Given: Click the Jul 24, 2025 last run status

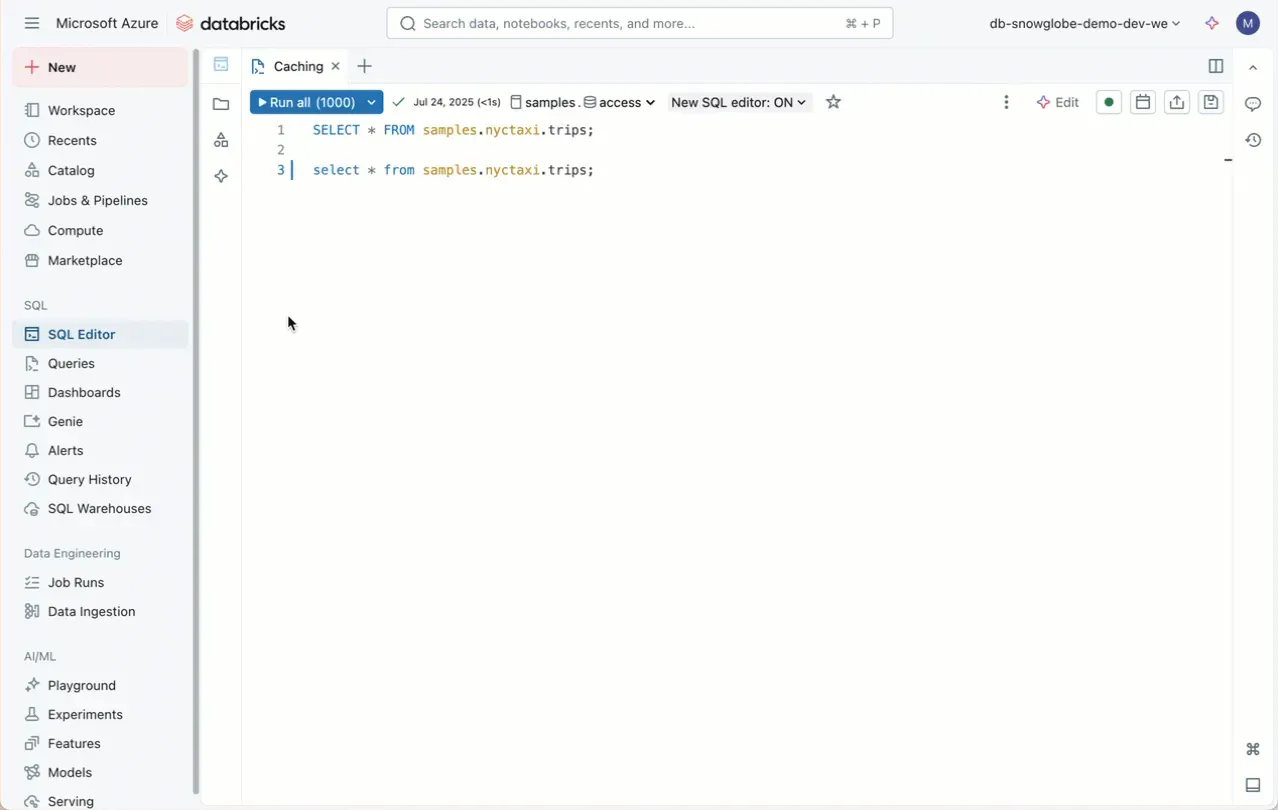Looking at the screenshot, I should point(447,102).
